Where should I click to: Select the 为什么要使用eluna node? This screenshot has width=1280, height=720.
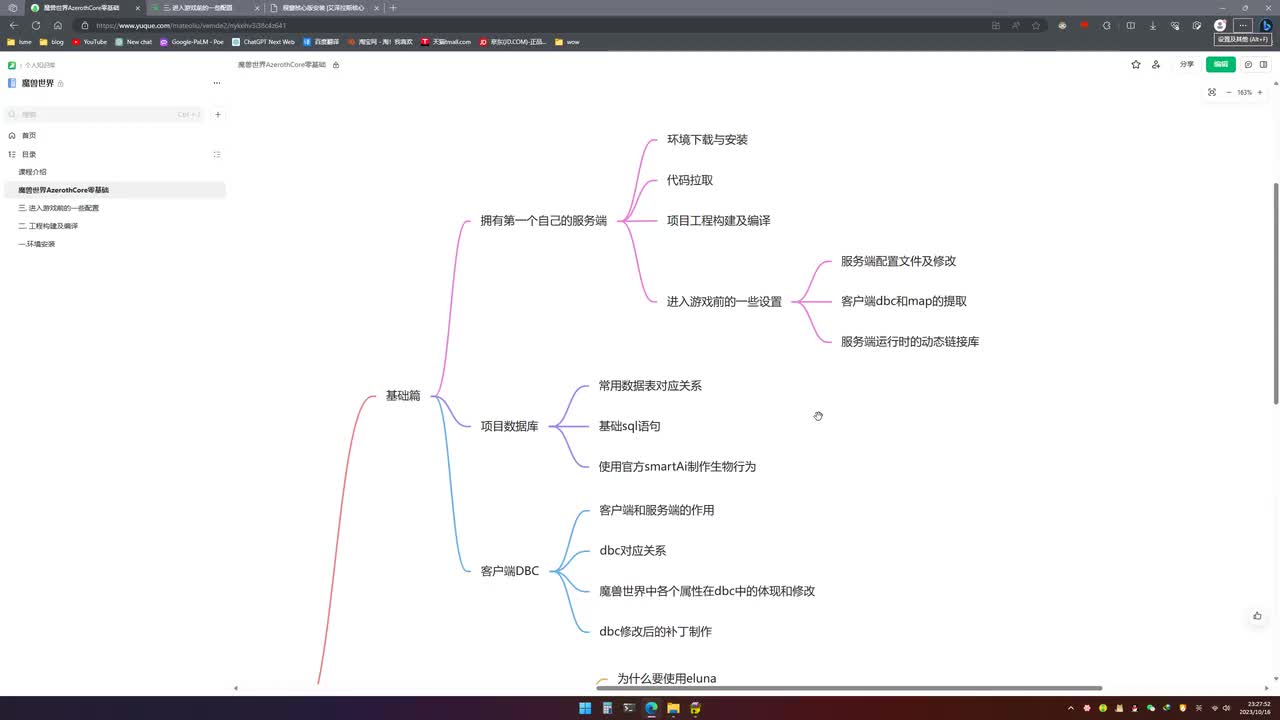pos(666,679)
